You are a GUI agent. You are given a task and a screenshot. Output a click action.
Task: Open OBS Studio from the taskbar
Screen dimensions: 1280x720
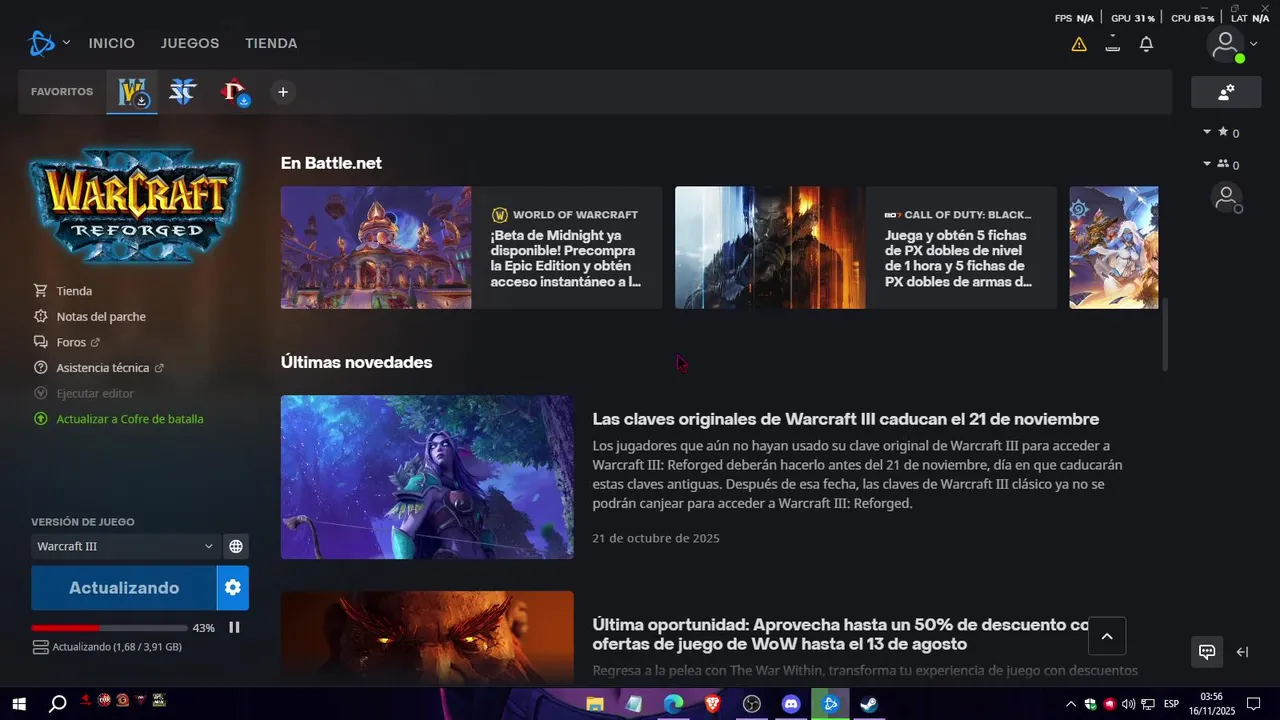tap(752, 704)
